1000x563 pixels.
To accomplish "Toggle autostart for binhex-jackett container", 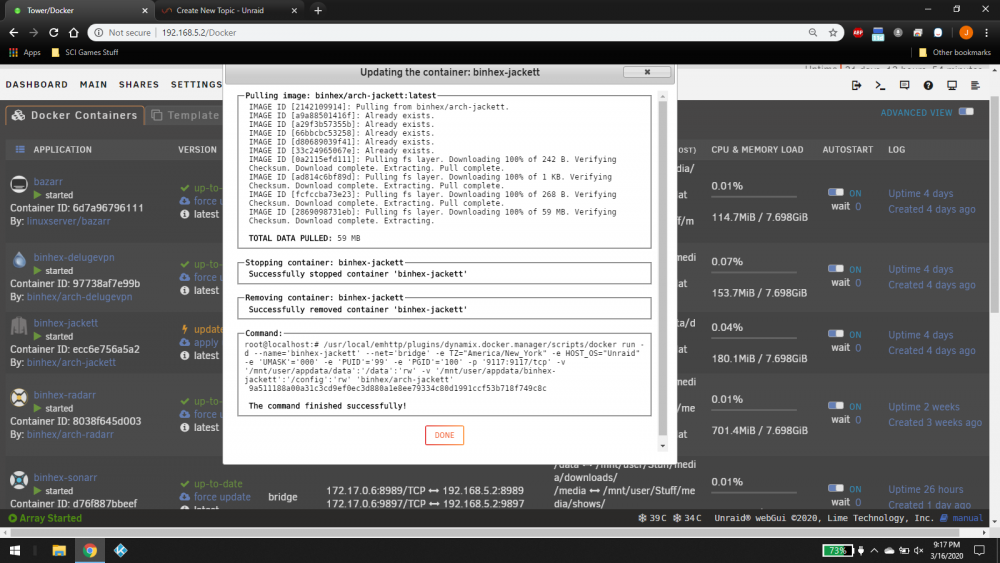I will (x=835, y=333).
